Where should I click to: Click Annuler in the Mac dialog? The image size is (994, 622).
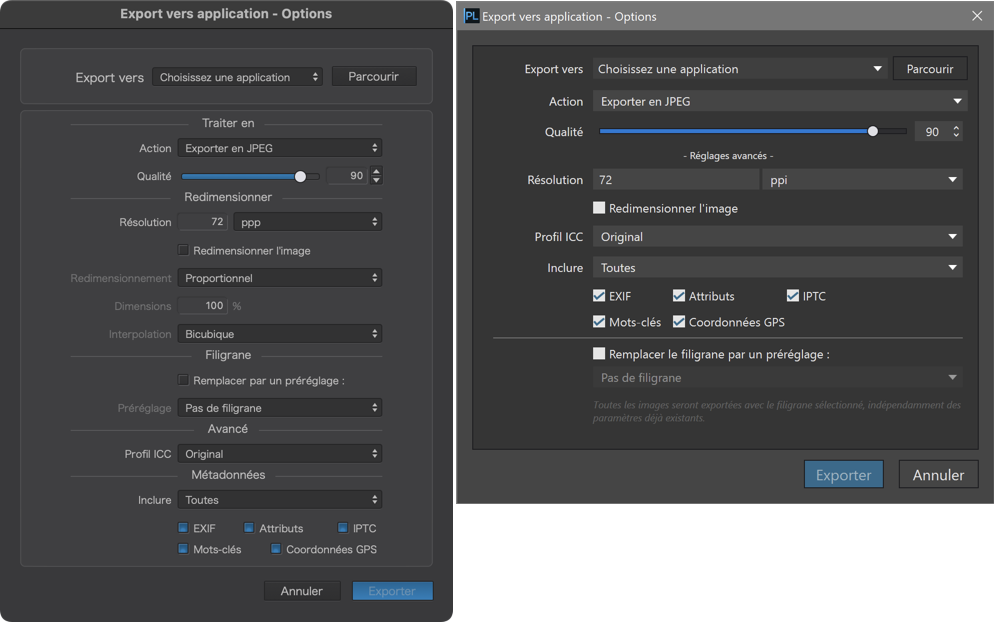(x=302, y=590)
